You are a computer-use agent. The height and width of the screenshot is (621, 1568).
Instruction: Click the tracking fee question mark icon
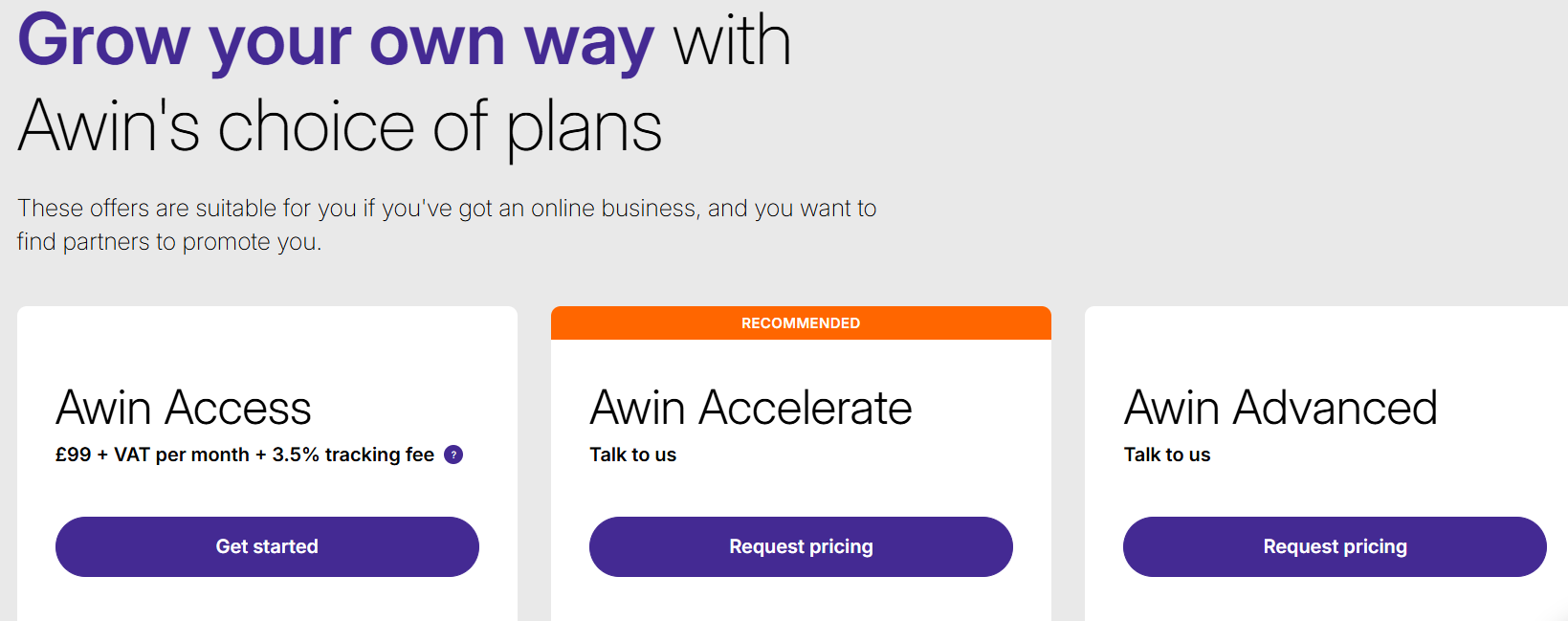(453, 455)
